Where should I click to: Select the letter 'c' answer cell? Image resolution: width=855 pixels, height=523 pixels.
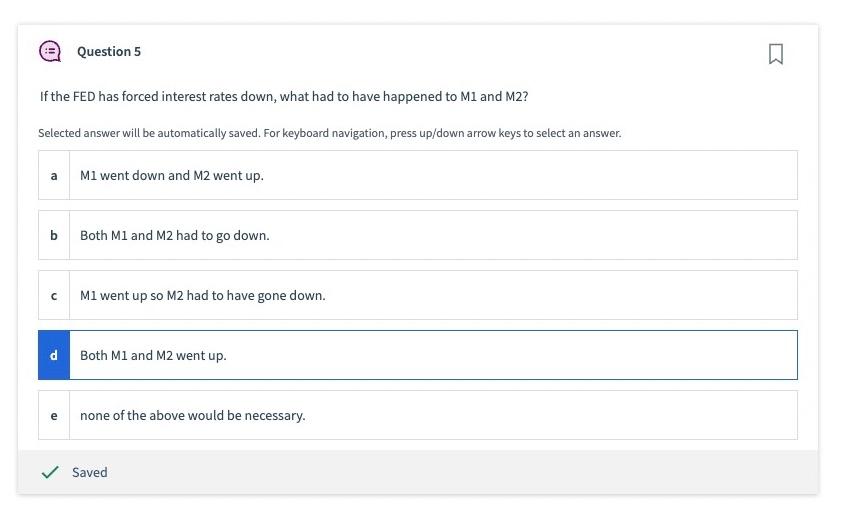54,295
